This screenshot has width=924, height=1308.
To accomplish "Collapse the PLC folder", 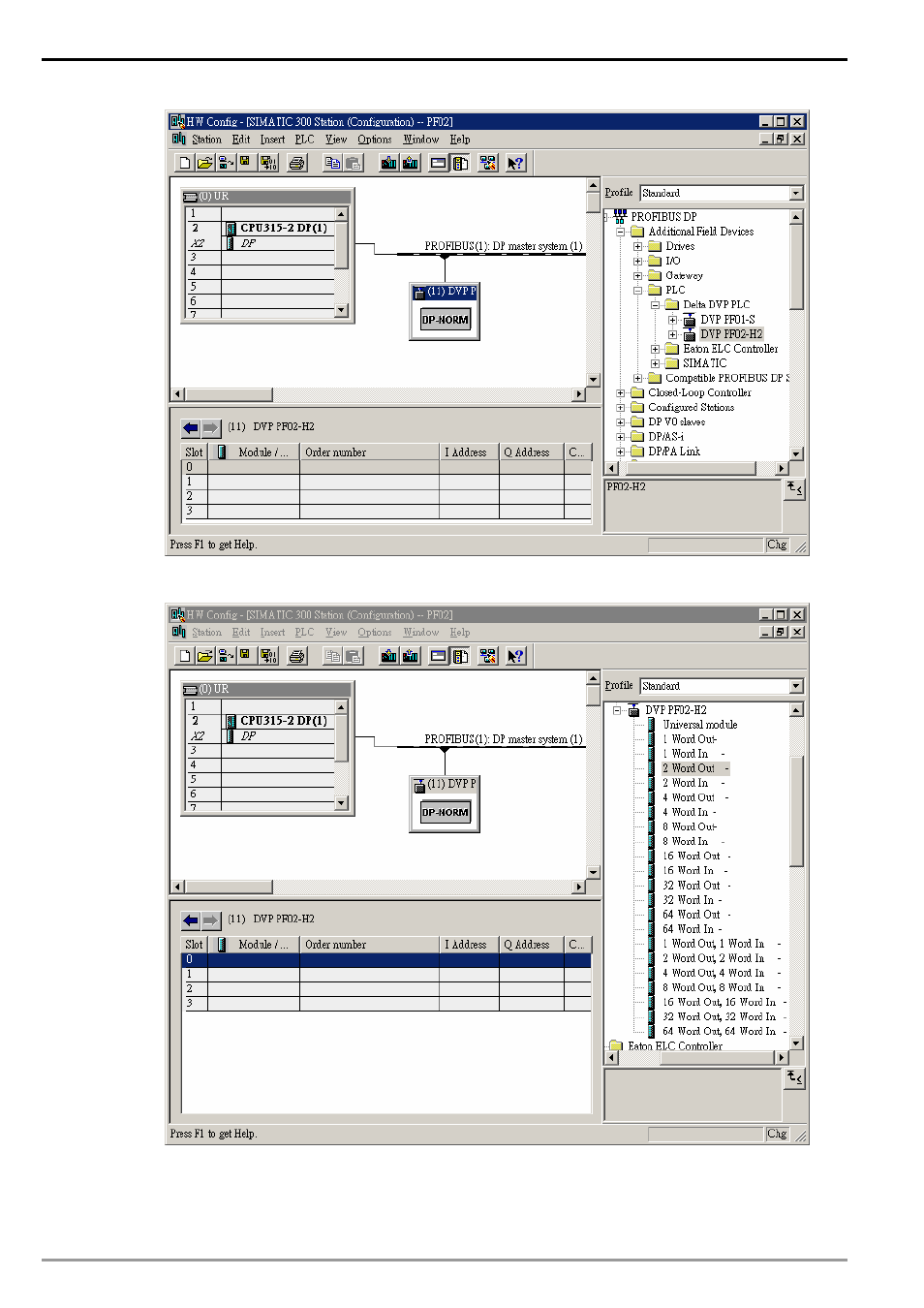I will click(x=637, y=291).
